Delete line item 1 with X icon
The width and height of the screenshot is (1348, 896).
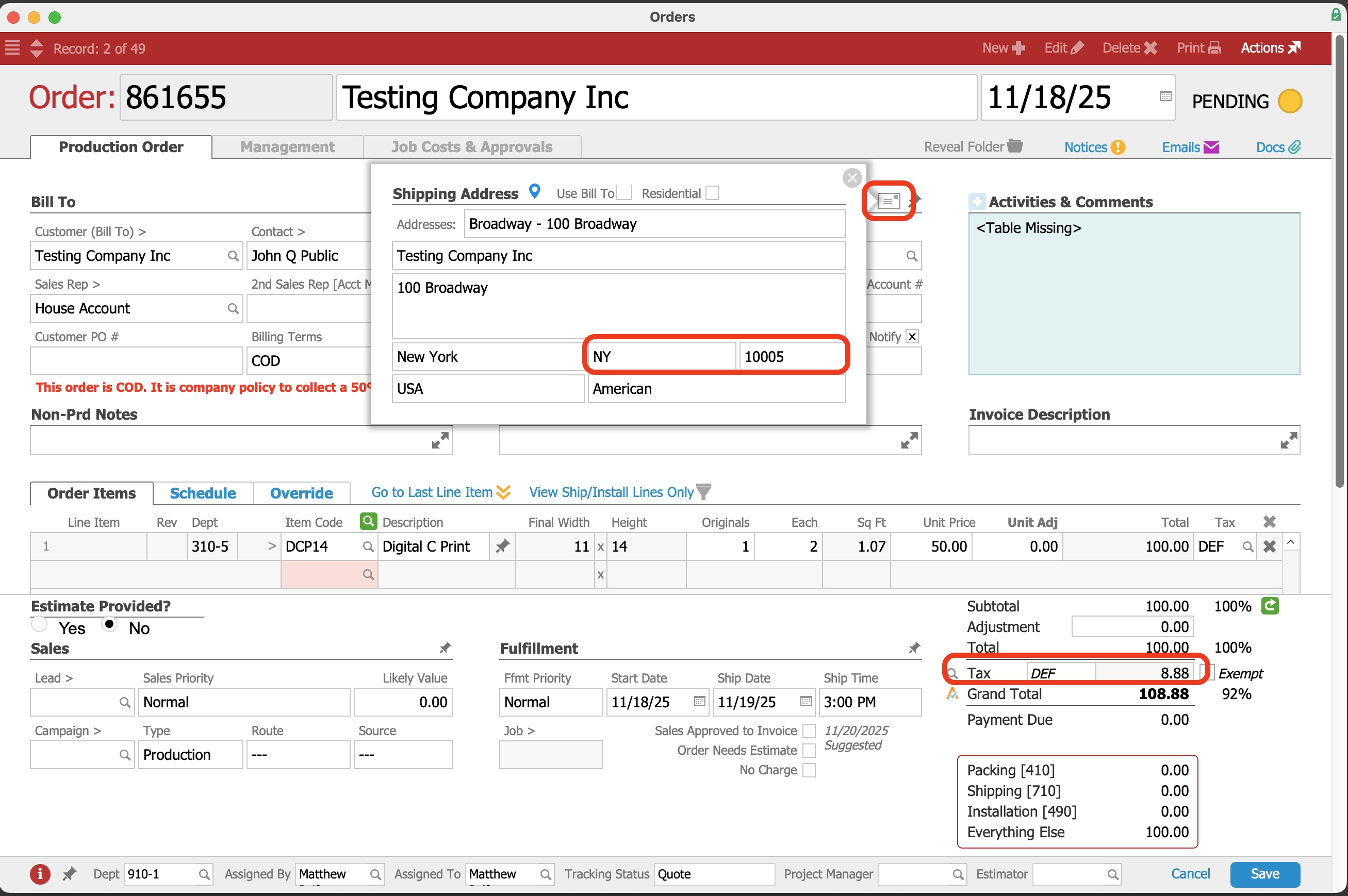point(1269,546)
